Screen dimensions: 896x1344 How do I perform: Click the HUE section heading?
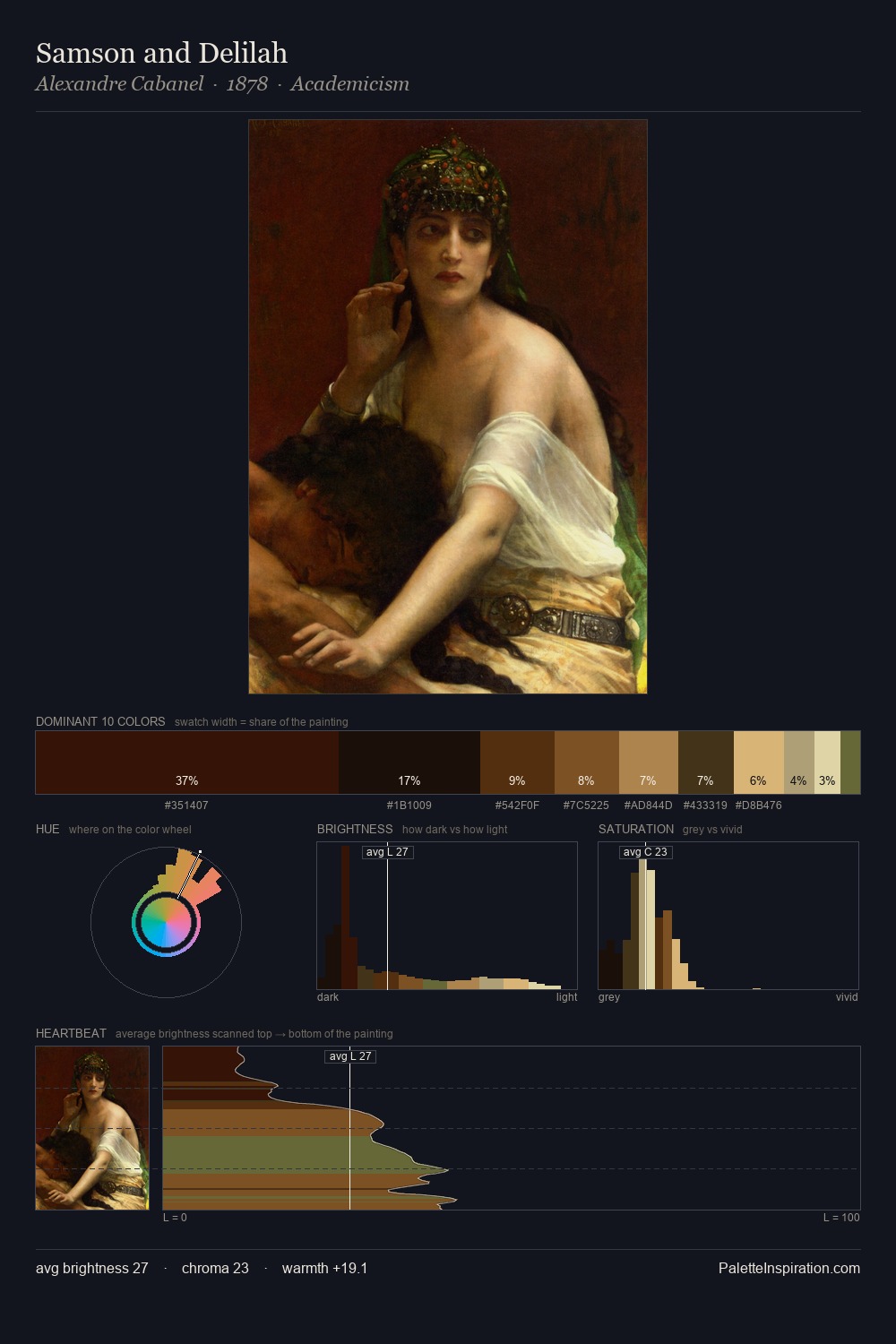[47, 829]
